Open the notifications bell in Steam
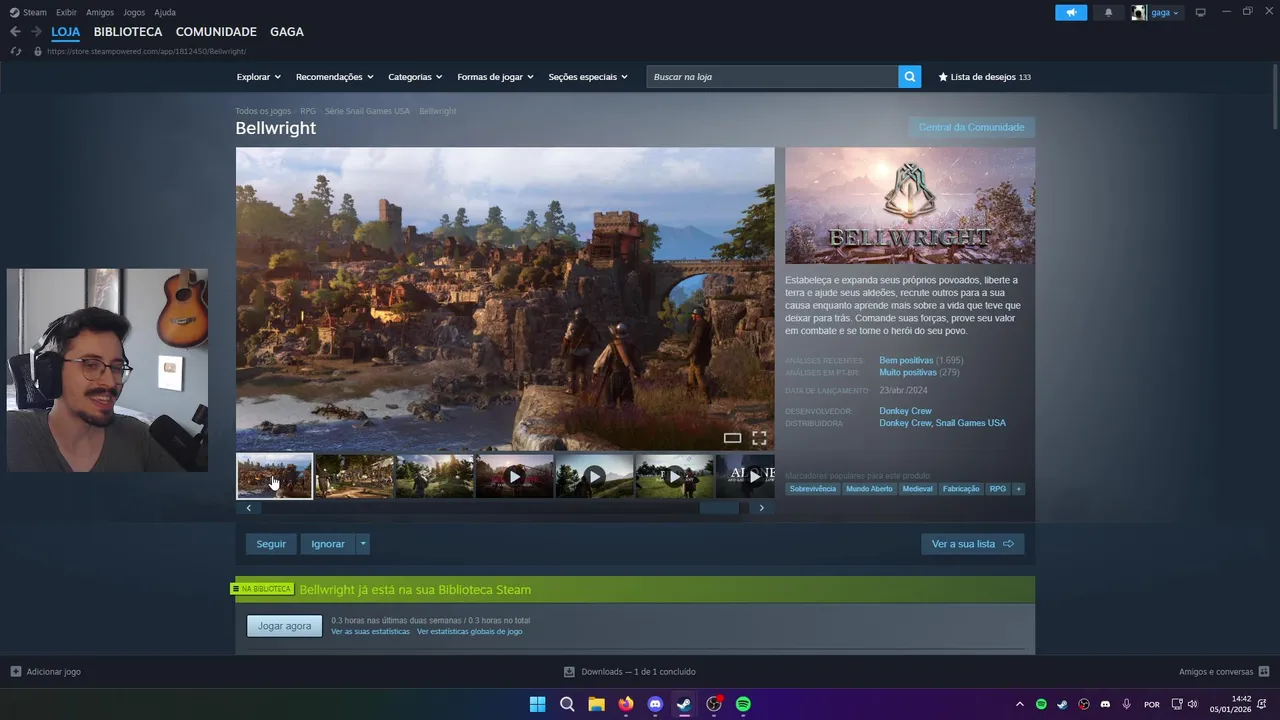The width and height of the screenshot is (1280, 720). click(1108, 13)
